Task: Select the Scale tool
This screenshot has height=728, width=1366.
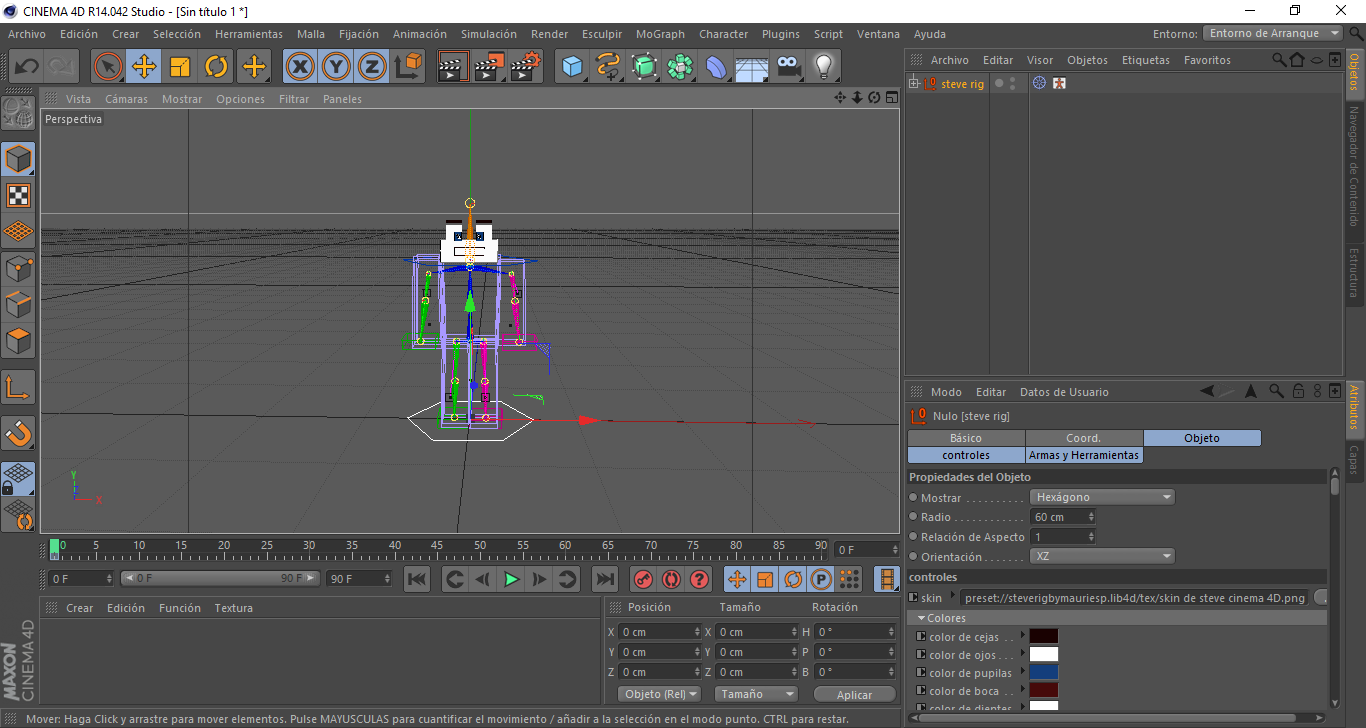Action: (180, 67)
